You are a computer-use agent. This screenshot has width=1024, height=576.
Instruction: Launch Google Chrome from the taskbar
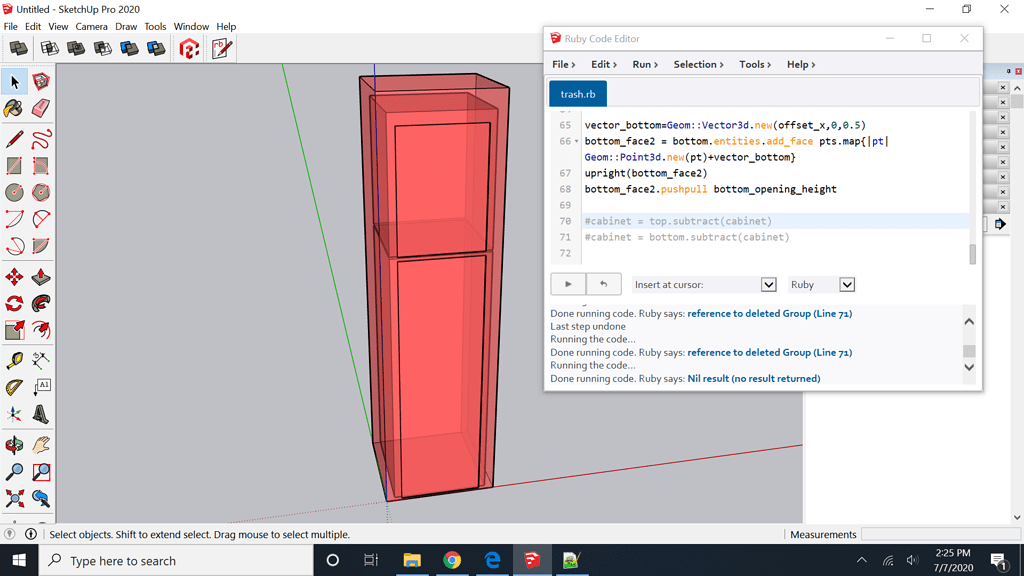coord(452,560)
